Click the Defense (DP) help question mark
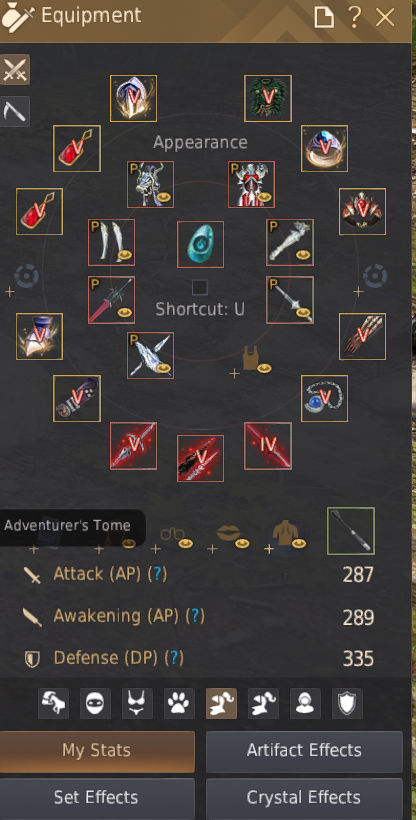The width and height of the screenshot is (416, 820). tap(174, 658)
